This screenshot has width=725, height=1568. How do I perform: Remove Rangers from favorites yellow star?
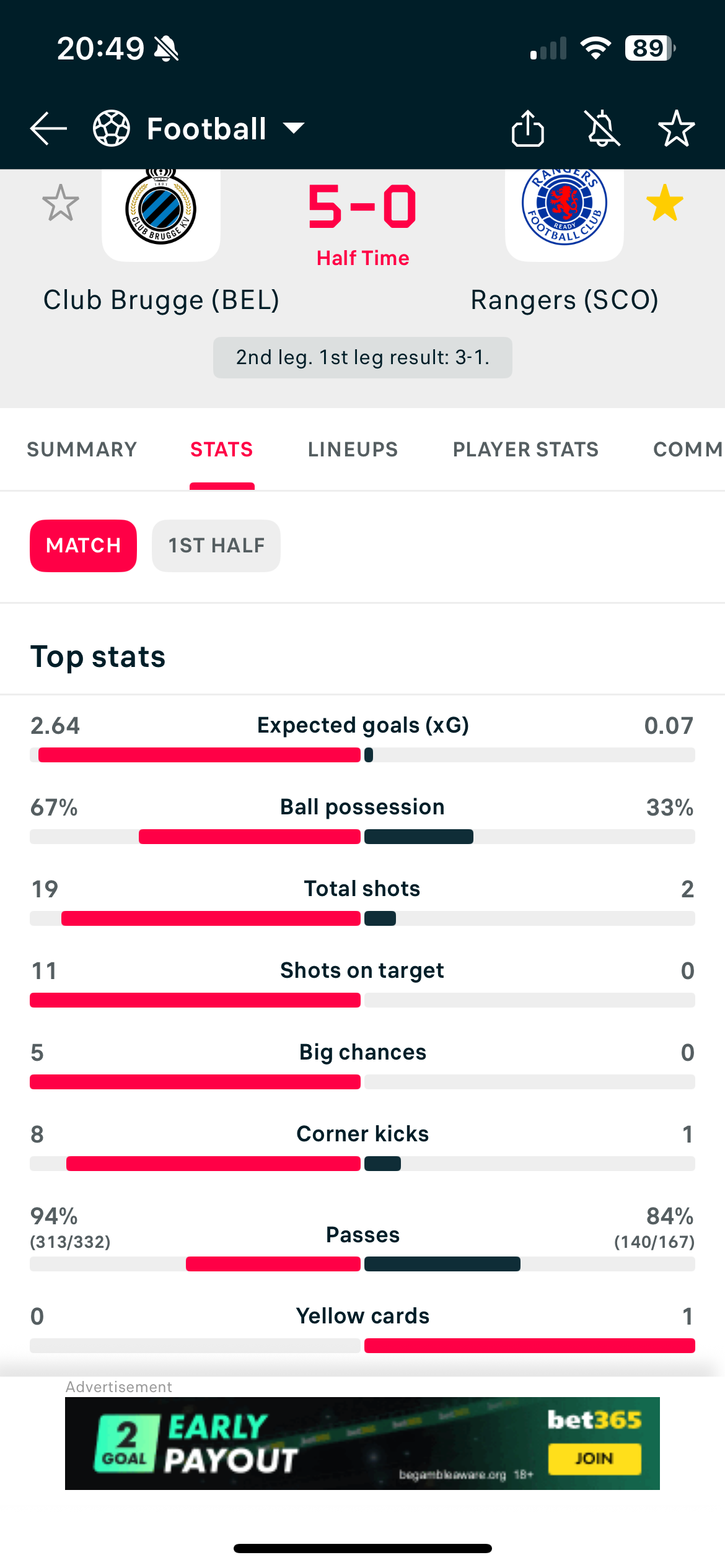point(665,203)
